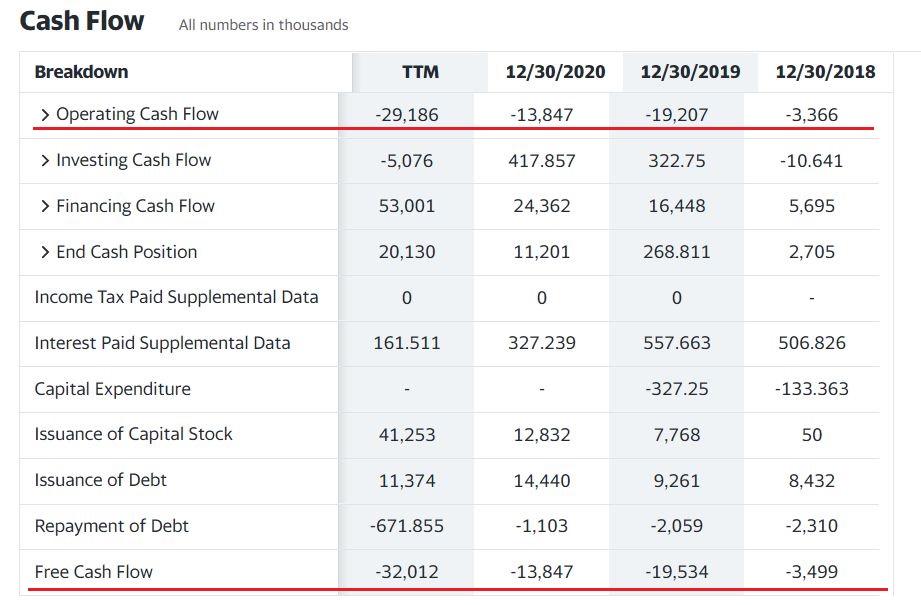Viewport: 921px width, 605px height.
Task: Select interest paid value 327.239
Action: click(x=542, y=343)
